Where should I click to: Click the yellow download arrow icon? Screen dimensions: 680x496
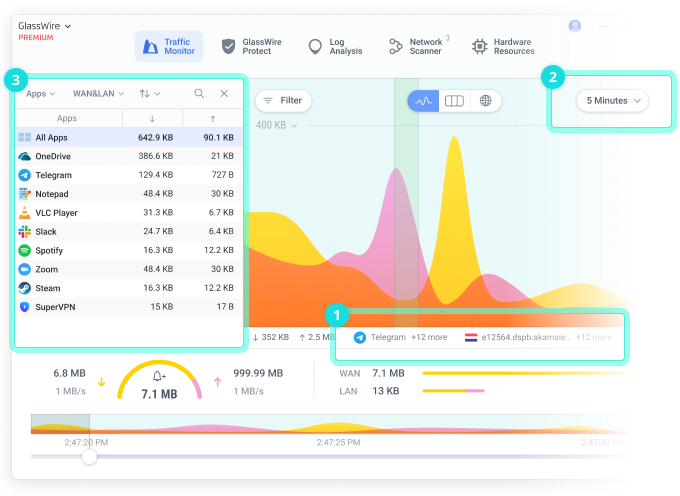coord(101,382)
